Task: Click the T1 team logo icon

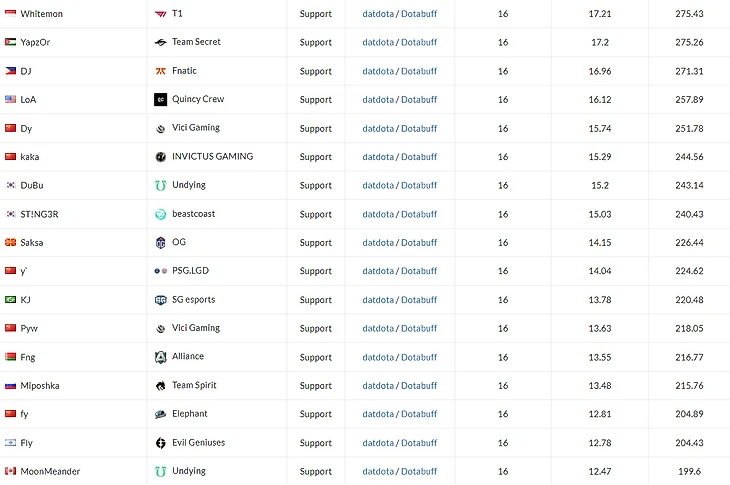Action: tap(161, 14)
